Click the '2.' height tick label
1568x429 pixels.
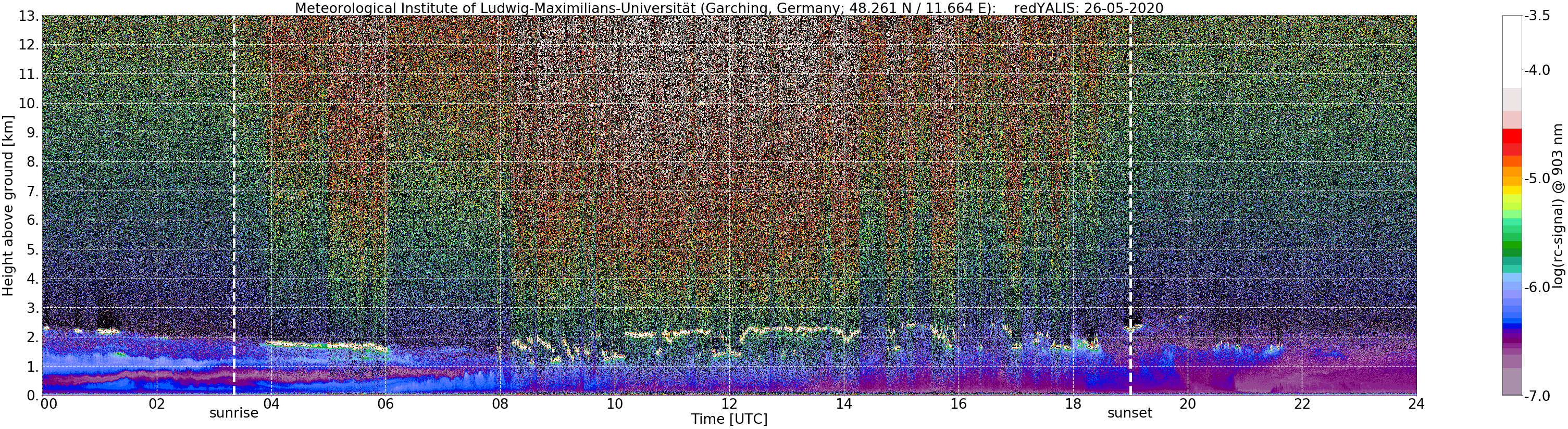pyautogui.click(x=33, y=337)
